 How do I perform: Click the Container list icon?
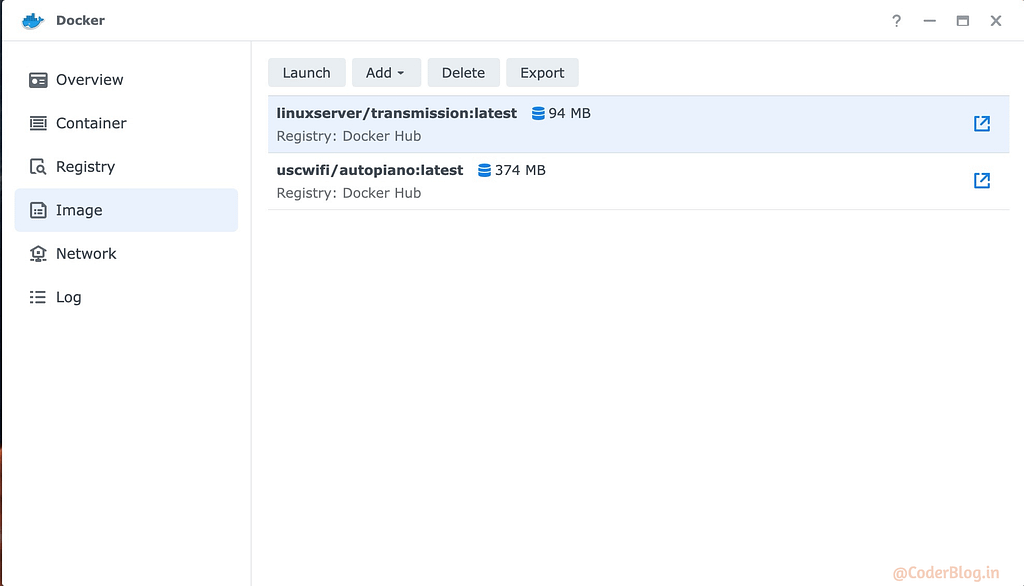point(38,123)
